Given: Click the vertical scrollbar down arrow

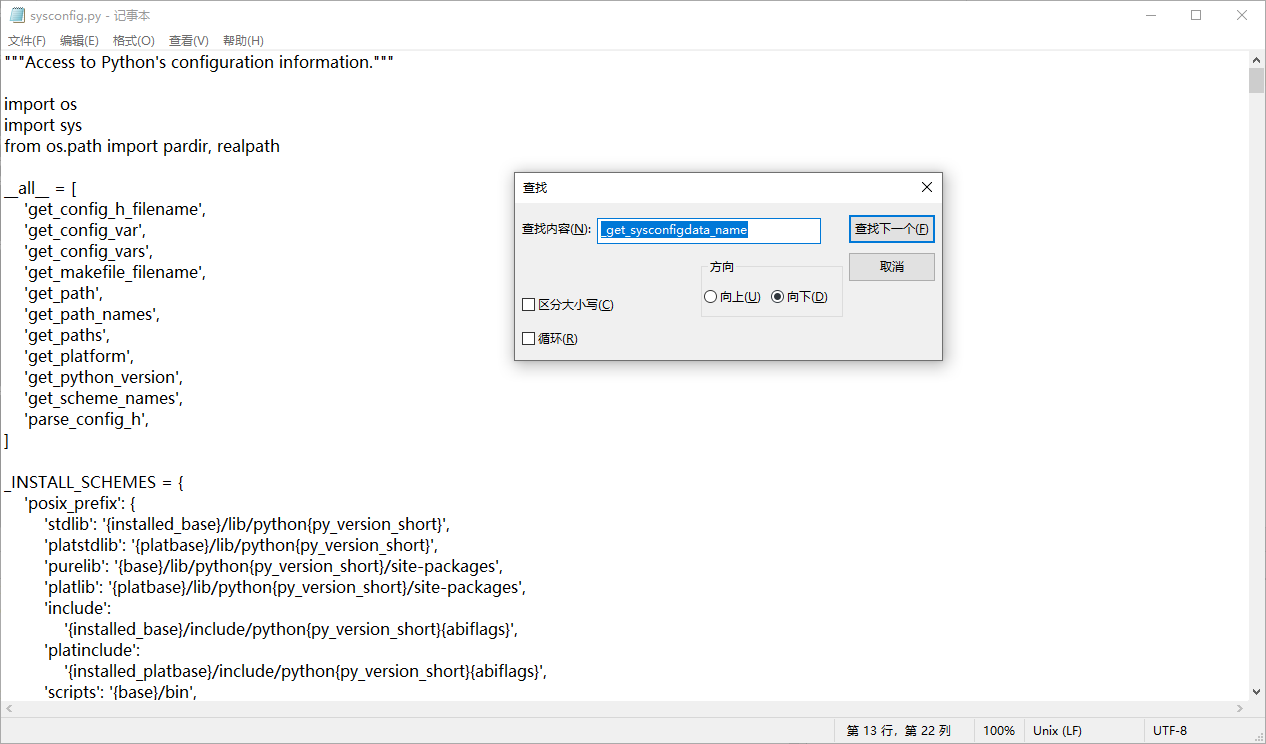Looking at the screenshot, I should [x=1257, y=691].
